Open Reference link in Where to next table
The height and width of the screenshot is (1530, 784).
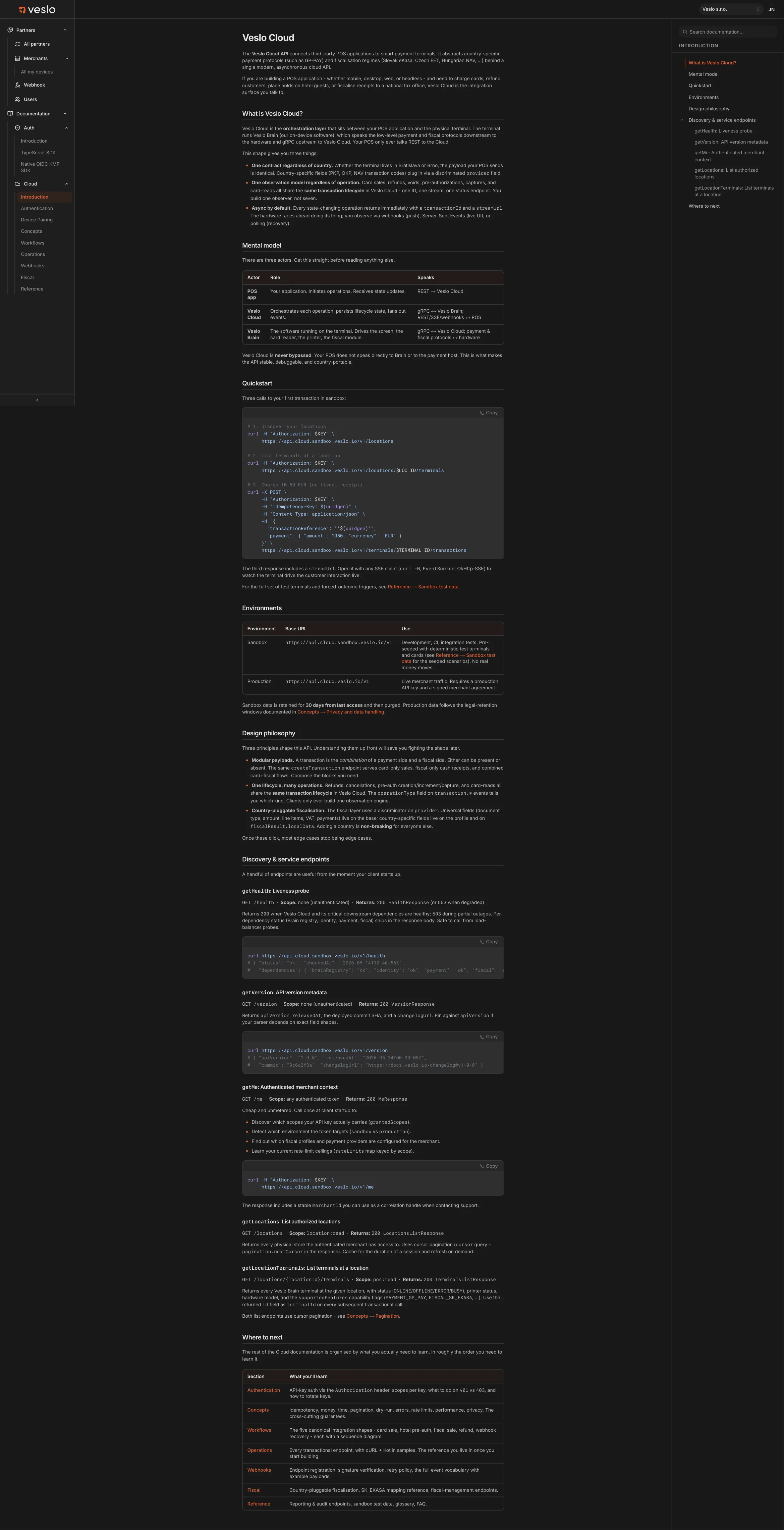click(x=258, y=1504)
